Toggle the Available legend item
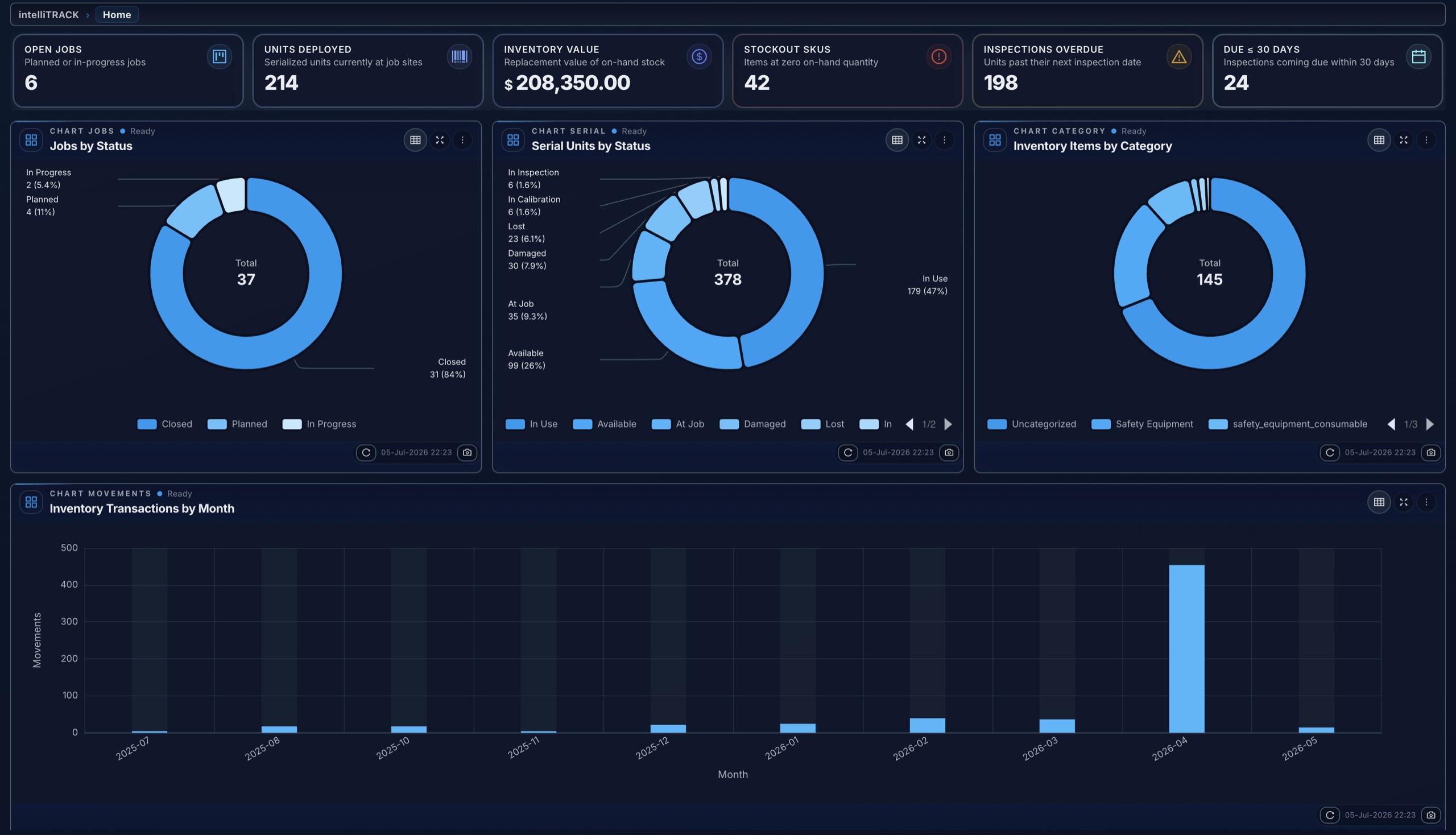 pos(605,424)
